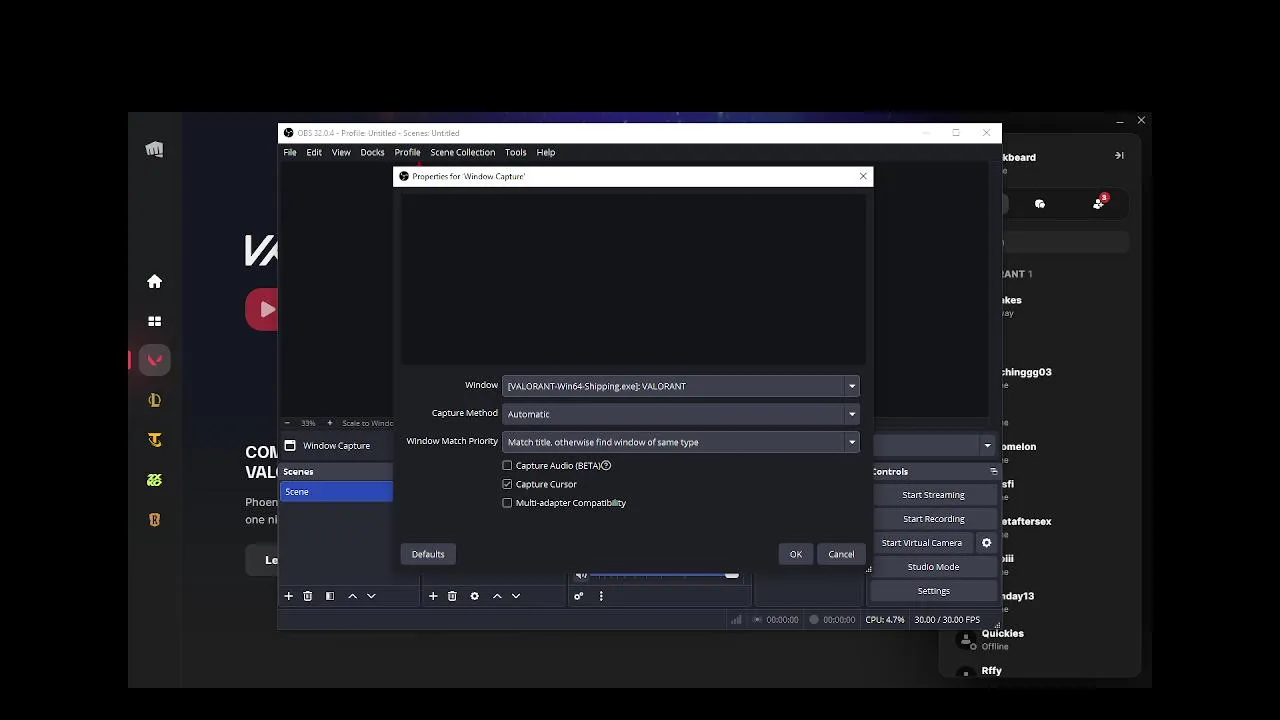
Task: Open the View menu in OBS
Action: 341,152
